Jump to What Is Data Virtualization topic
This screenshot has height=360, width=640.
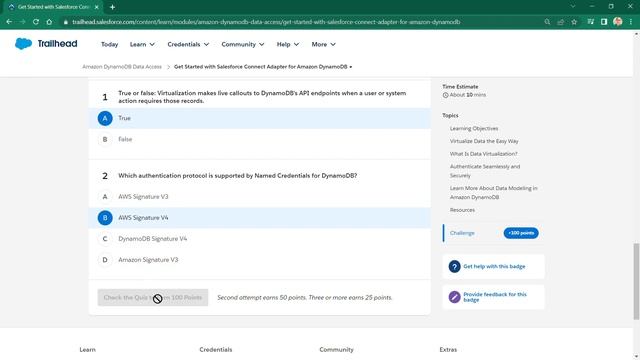click(483, 154)
